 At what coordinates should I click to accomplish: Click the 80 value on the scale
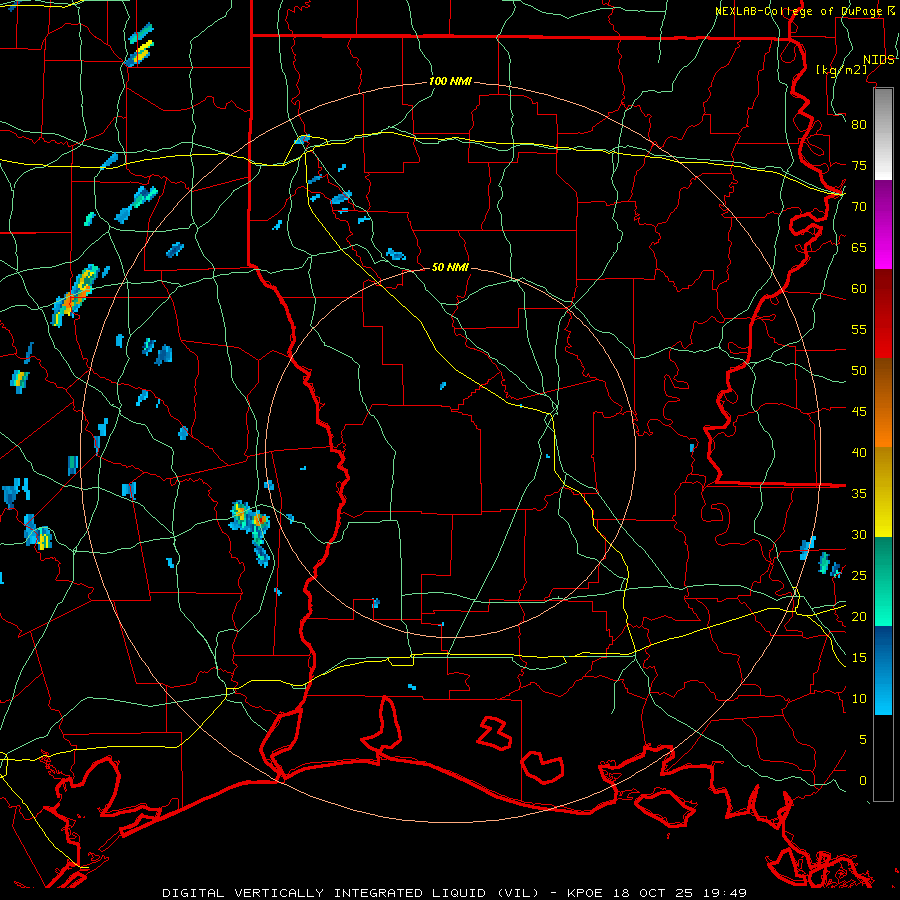tap(859, 125)
